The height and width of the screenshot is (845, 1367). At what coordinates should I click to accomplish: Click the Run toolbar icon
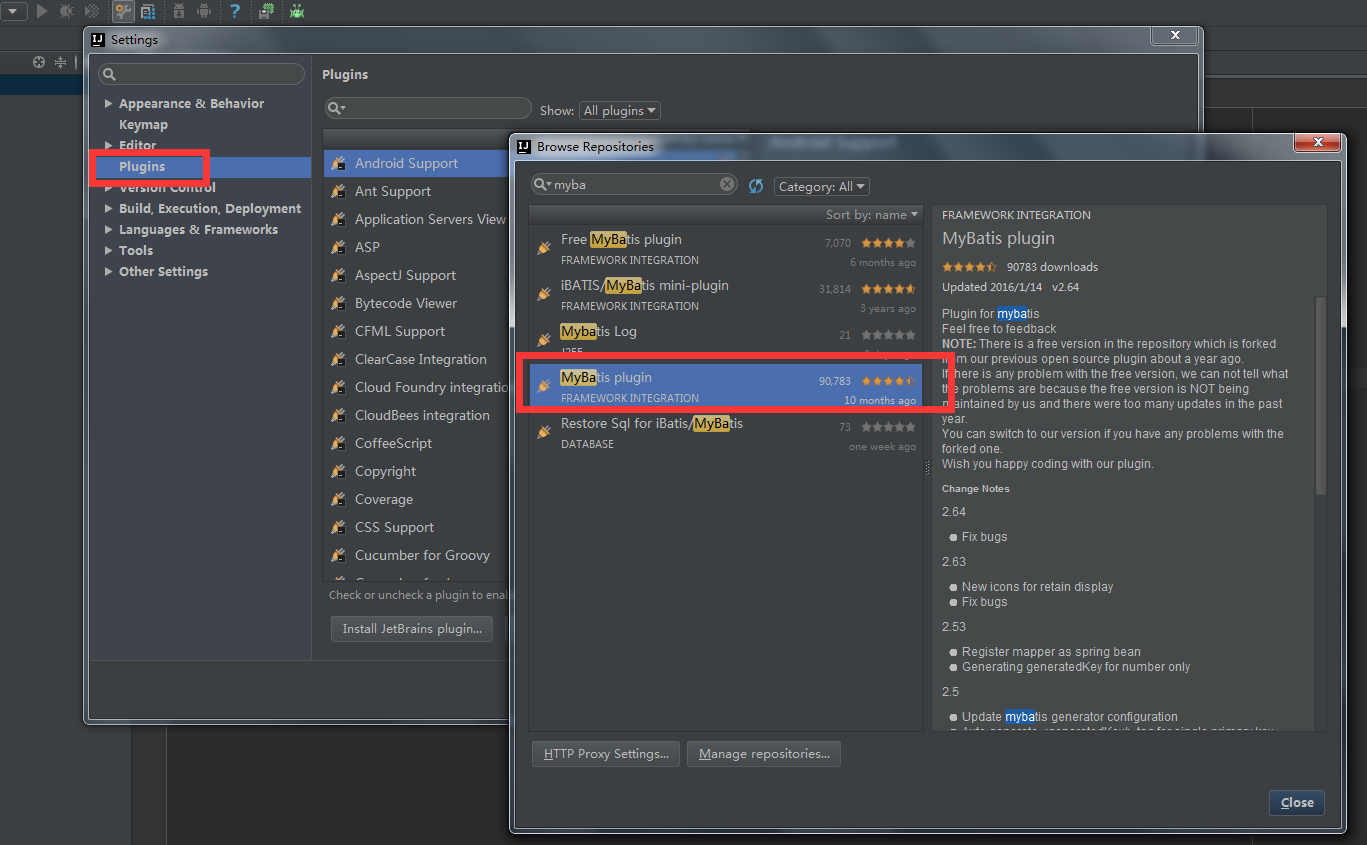[x=41, y=11]
